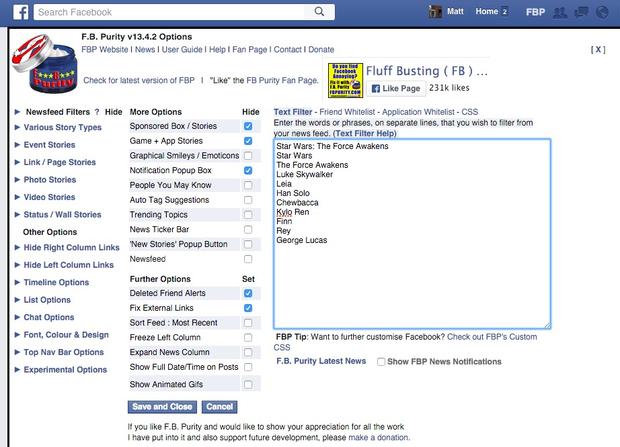Expand Various Story Types section
The height and width of the screenshot is (447, 620).
click(x=62, y=127)
